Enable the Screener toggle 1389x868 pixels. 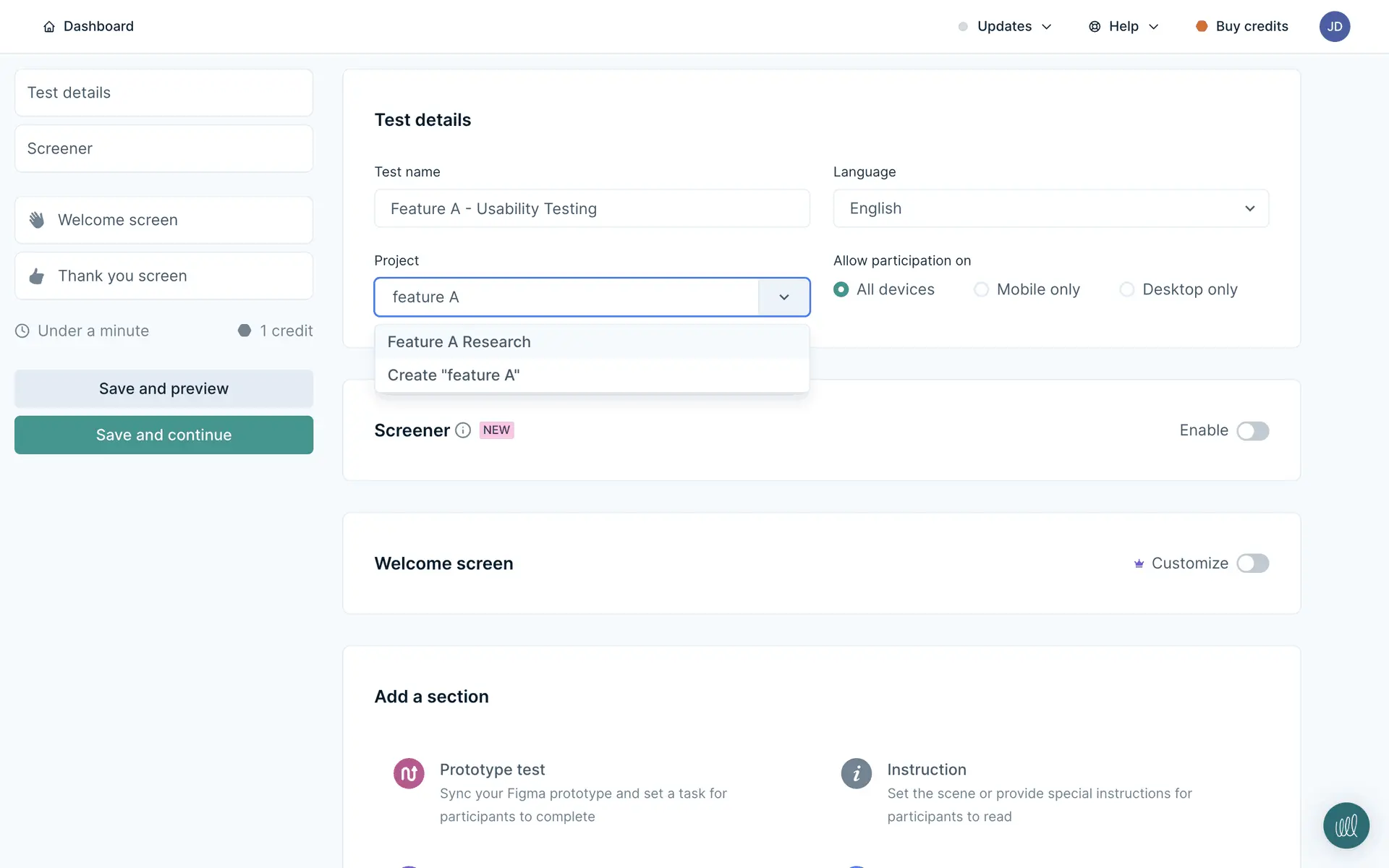[x=1252, y=431]
